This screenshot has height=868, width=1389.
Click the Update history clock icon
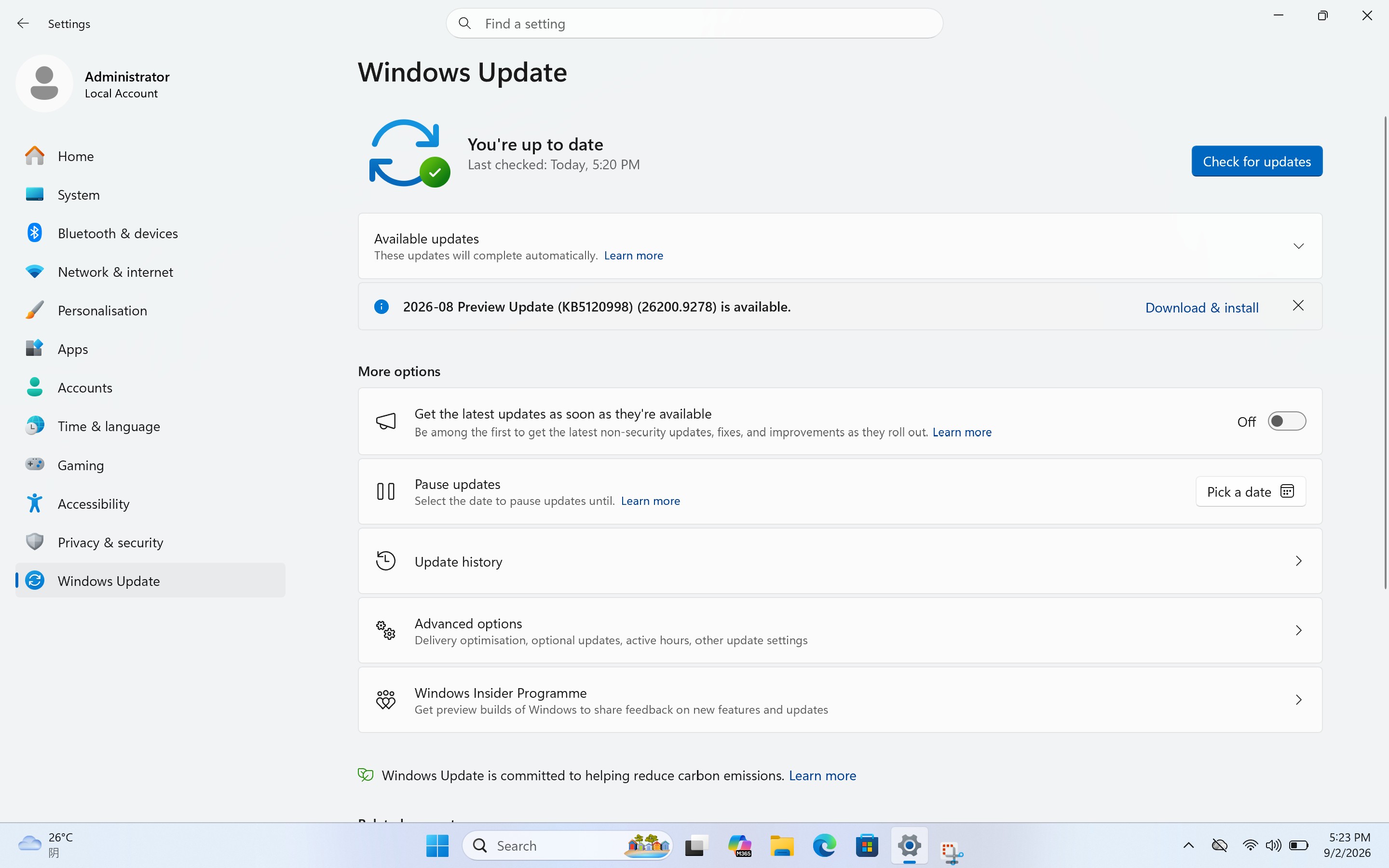(386, 561)
